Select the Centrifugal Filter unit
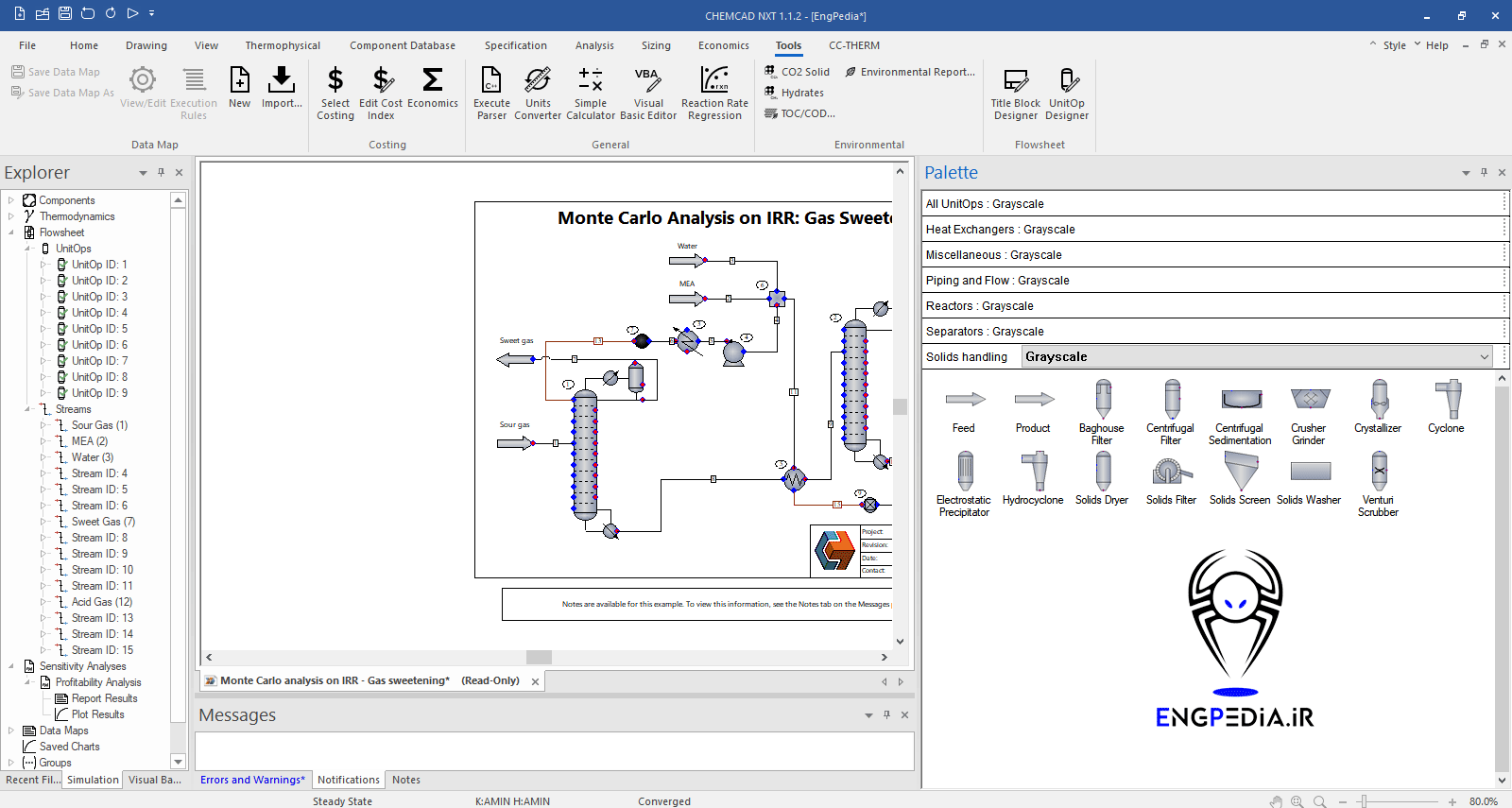Viewport: 1512px width, 808px height. coord(1171,412)
